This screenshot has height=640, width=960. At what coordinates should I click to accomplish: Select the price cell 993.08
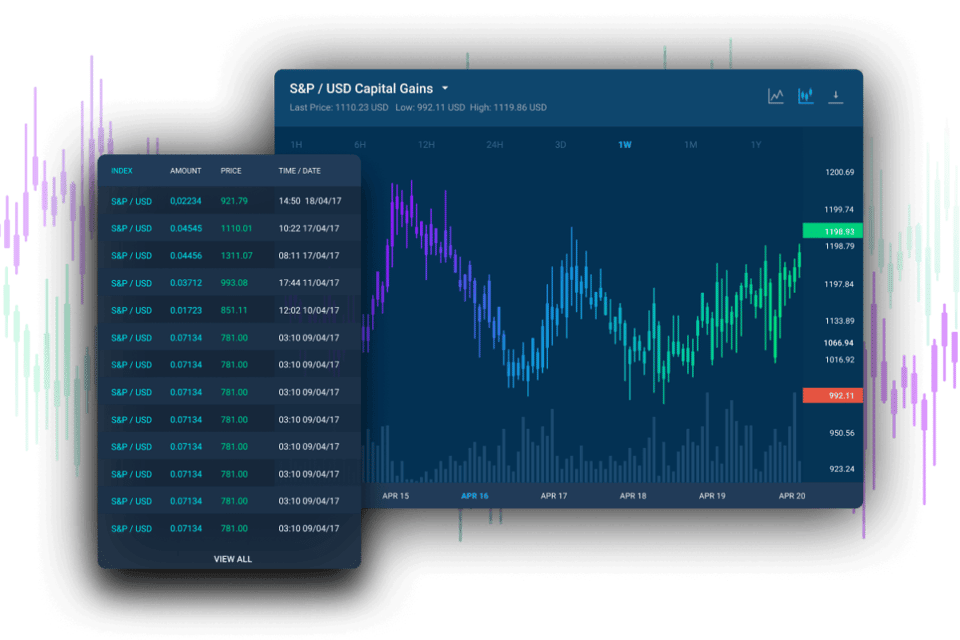pyautogui.click(x=234, y=283)
